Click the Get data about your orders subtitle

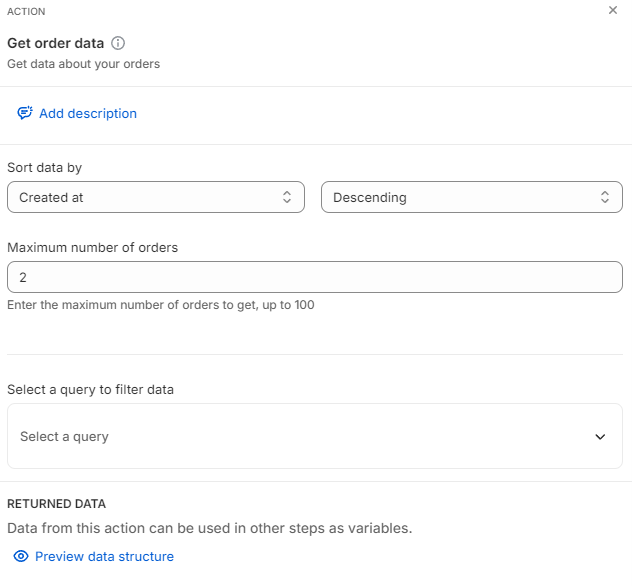(83, 64)
